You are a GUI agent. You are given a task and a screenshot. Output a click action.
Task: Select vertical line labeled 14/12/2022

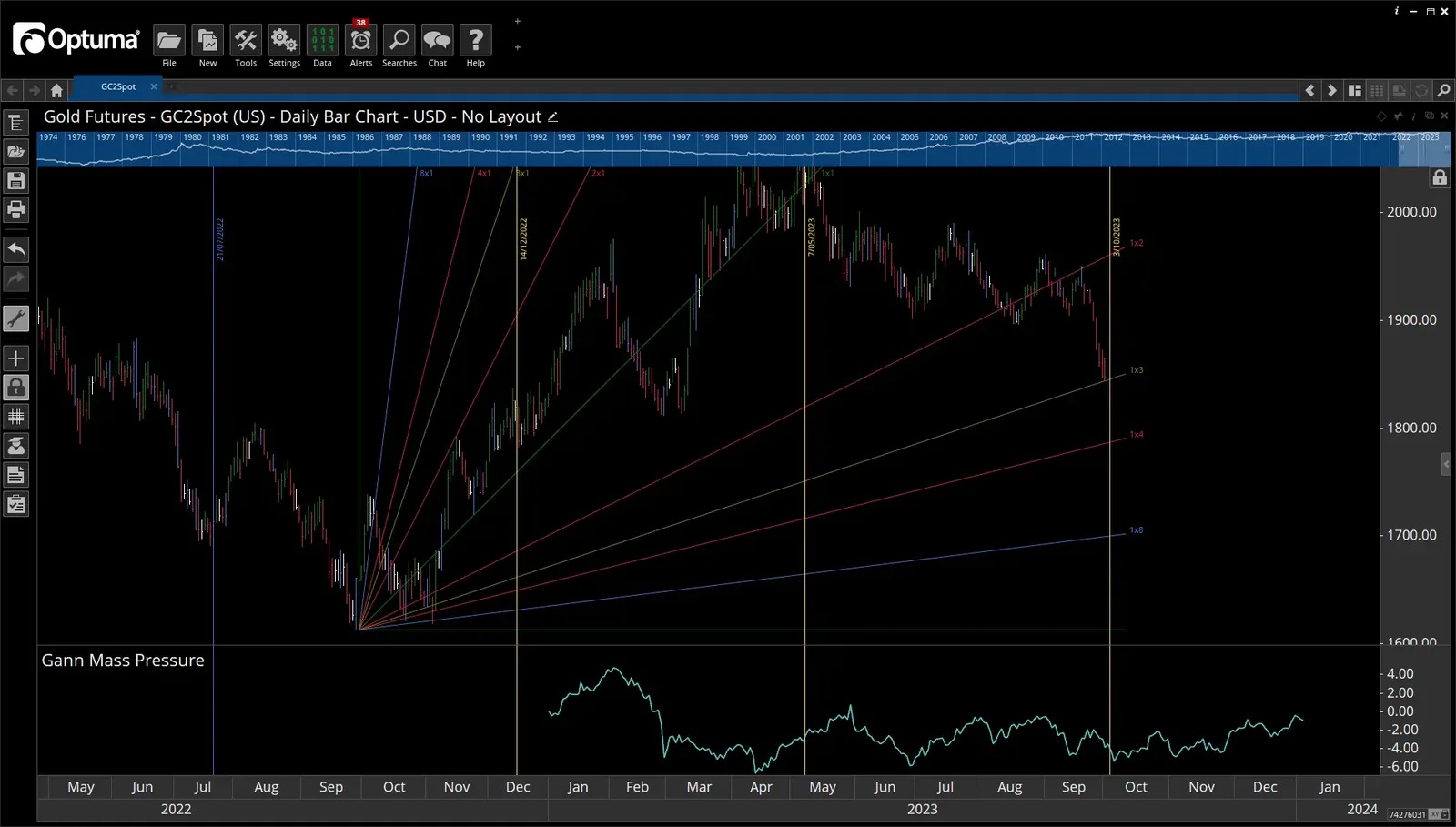coord(523,239)
